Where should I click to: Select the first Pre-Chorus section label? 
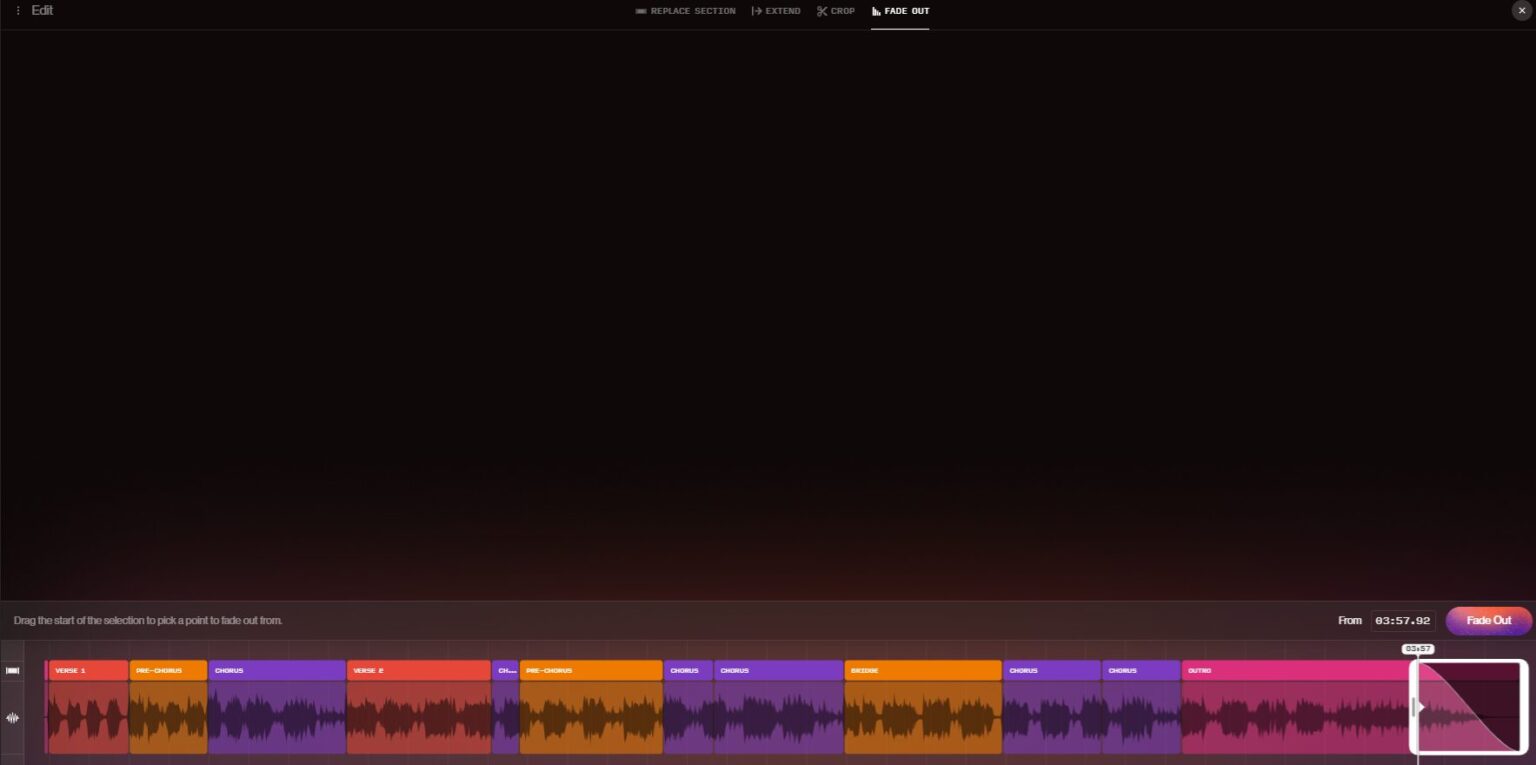[168, 671]
